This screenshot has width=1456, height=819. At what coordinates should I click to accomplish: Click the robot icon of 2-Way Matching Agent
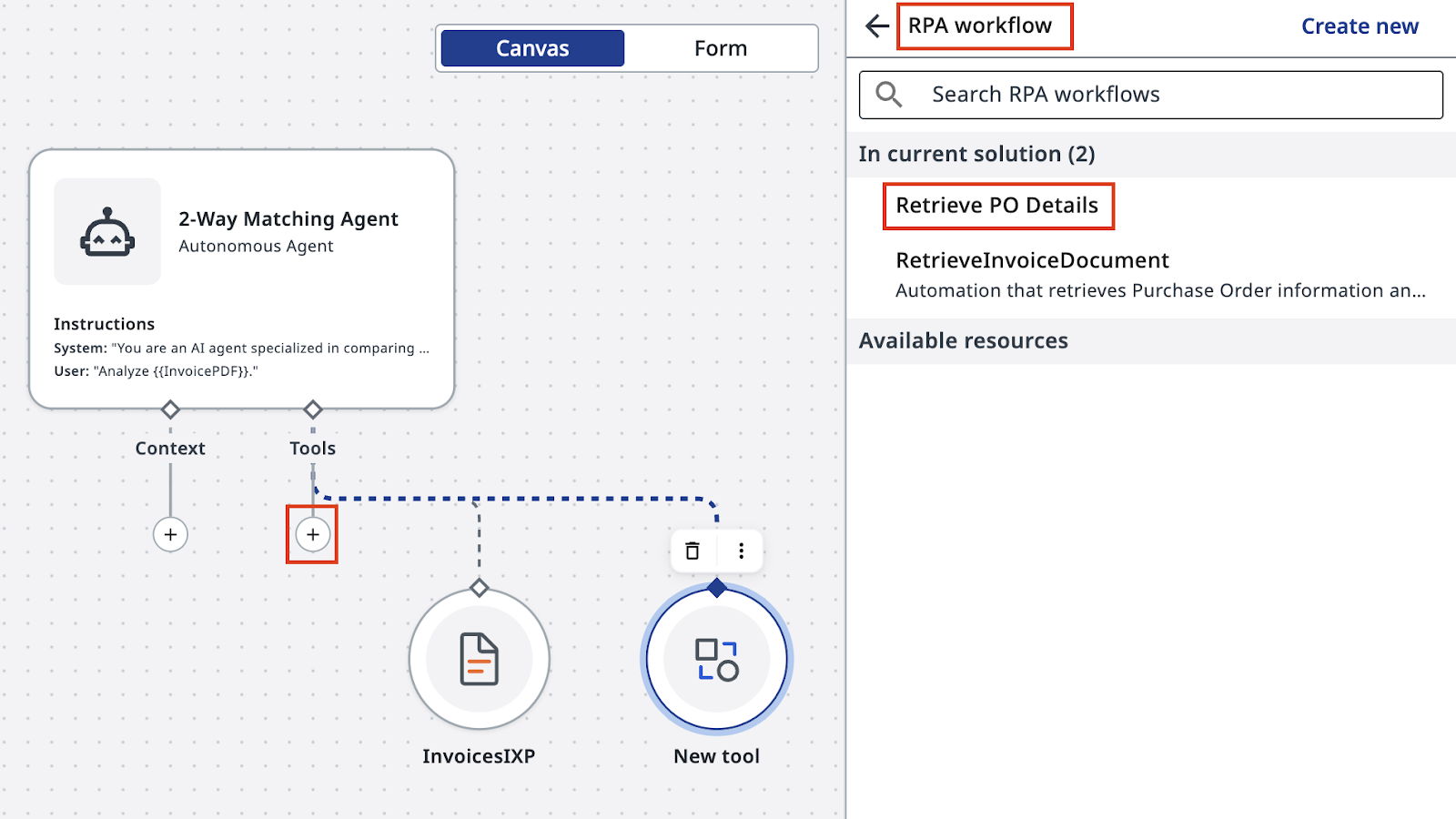pyautogui.click(x=107, y=231)
